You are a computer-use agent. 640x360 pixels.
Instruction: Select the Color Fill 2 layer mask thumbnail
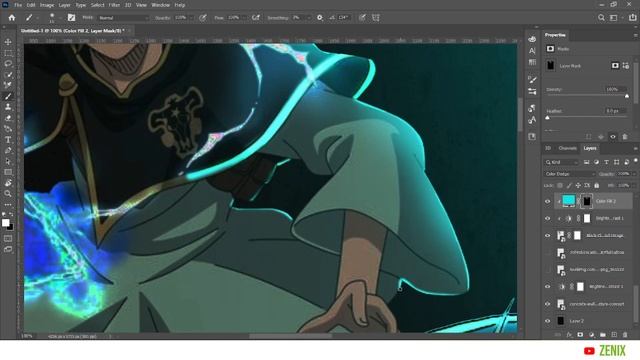pyautogui.click(x=587, y=201)
